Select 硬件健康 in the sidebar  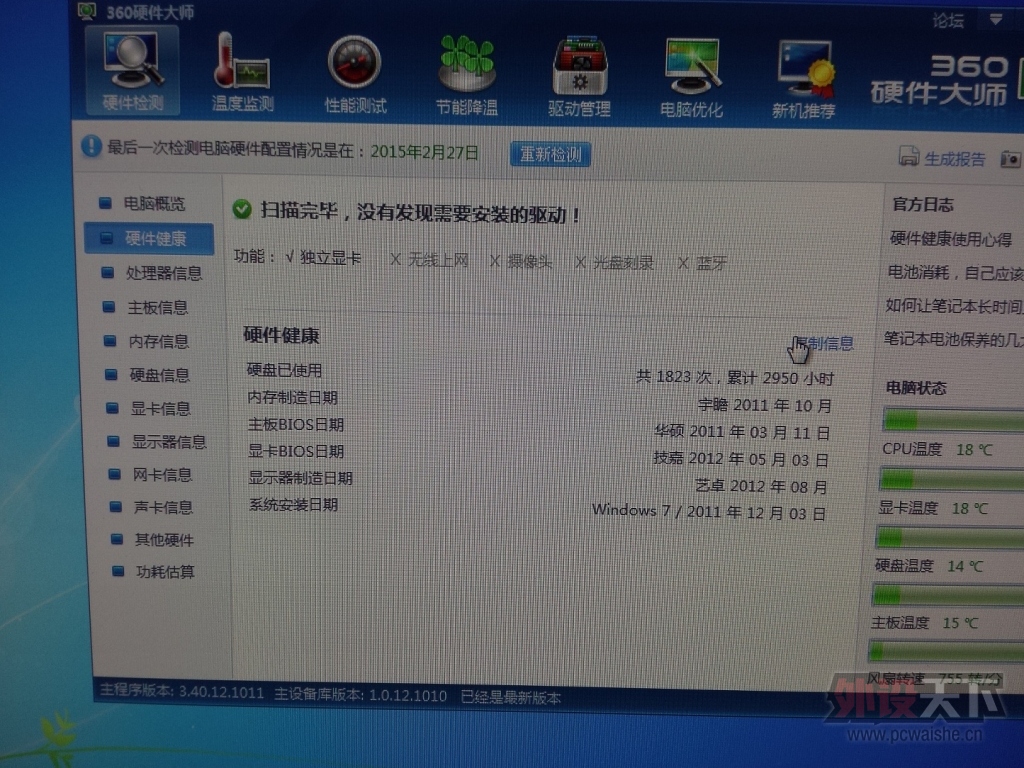(149, 238)
